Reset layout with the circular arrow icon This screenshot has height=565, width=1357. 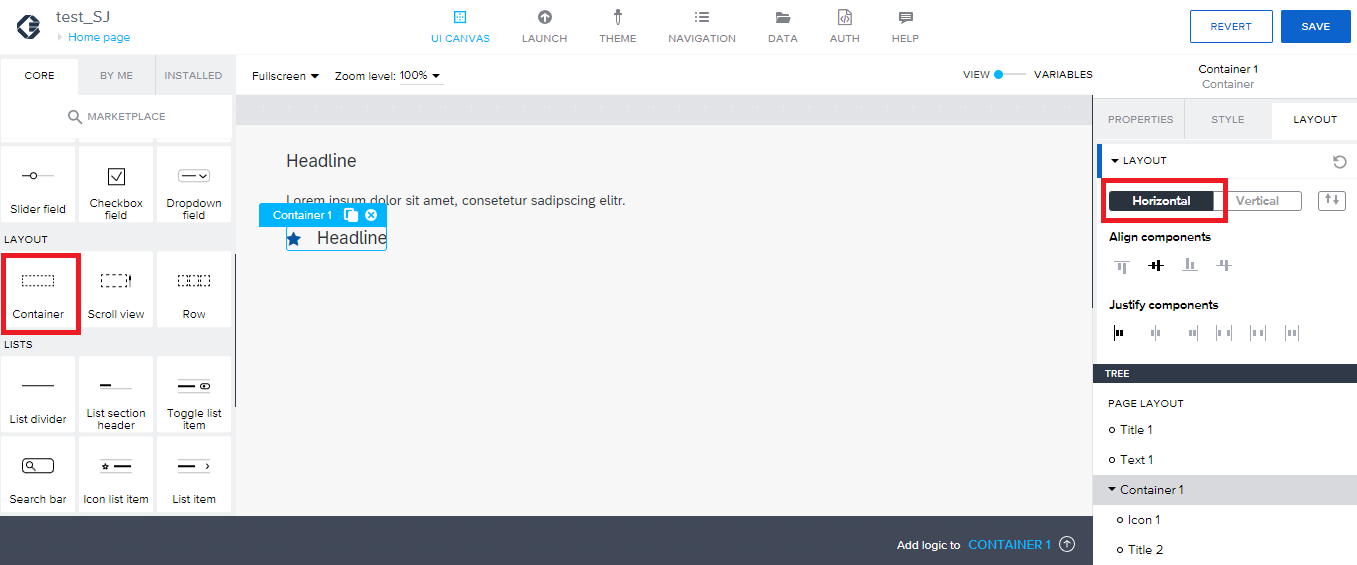[1339, 161]
